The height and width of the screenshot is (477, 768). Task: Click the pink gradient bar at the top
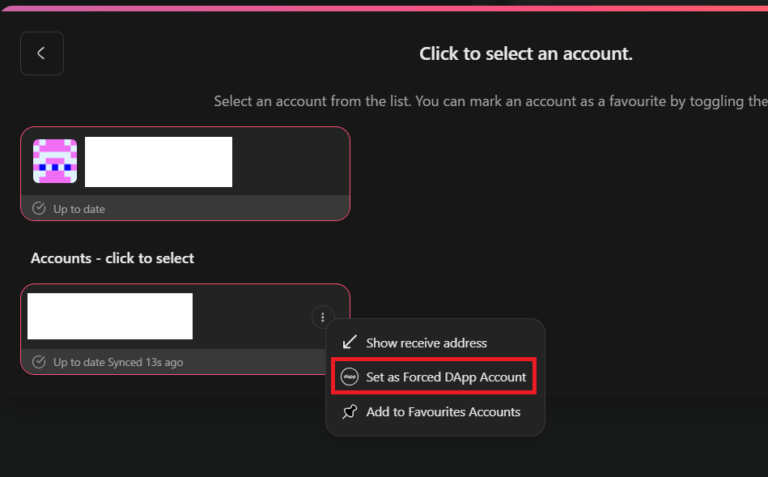pos(384,6)
